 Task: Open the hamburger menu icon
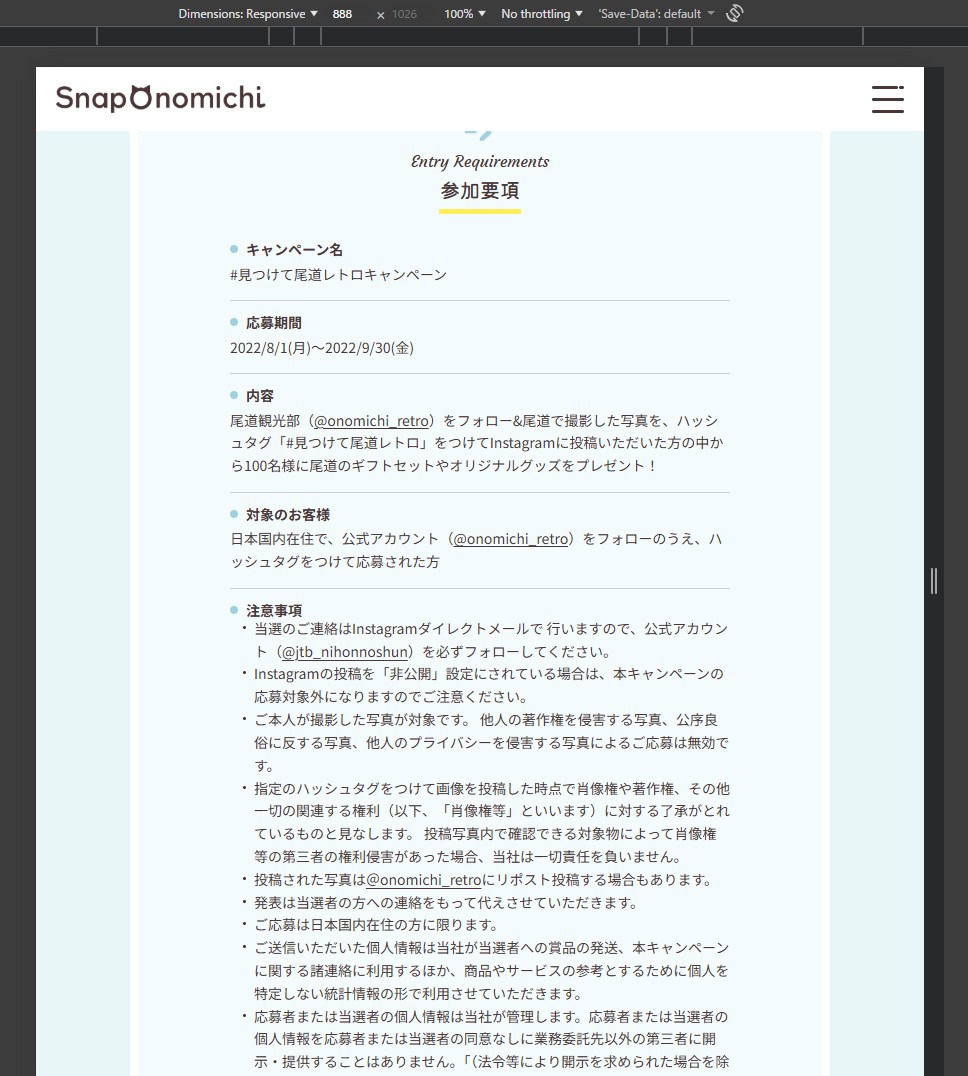click(x=888, y=99)
